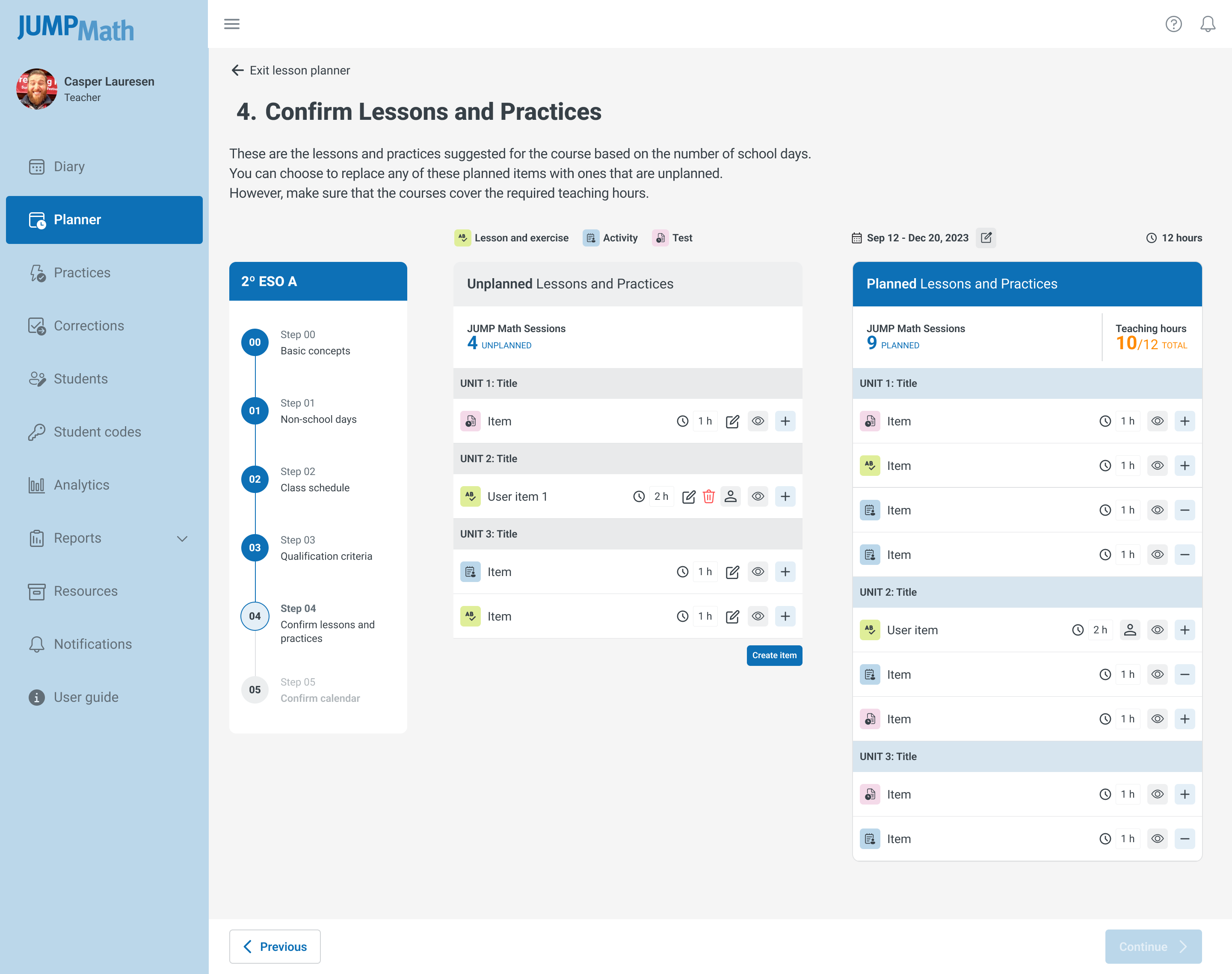Go to Practices in the sidebar

(82, 273)
